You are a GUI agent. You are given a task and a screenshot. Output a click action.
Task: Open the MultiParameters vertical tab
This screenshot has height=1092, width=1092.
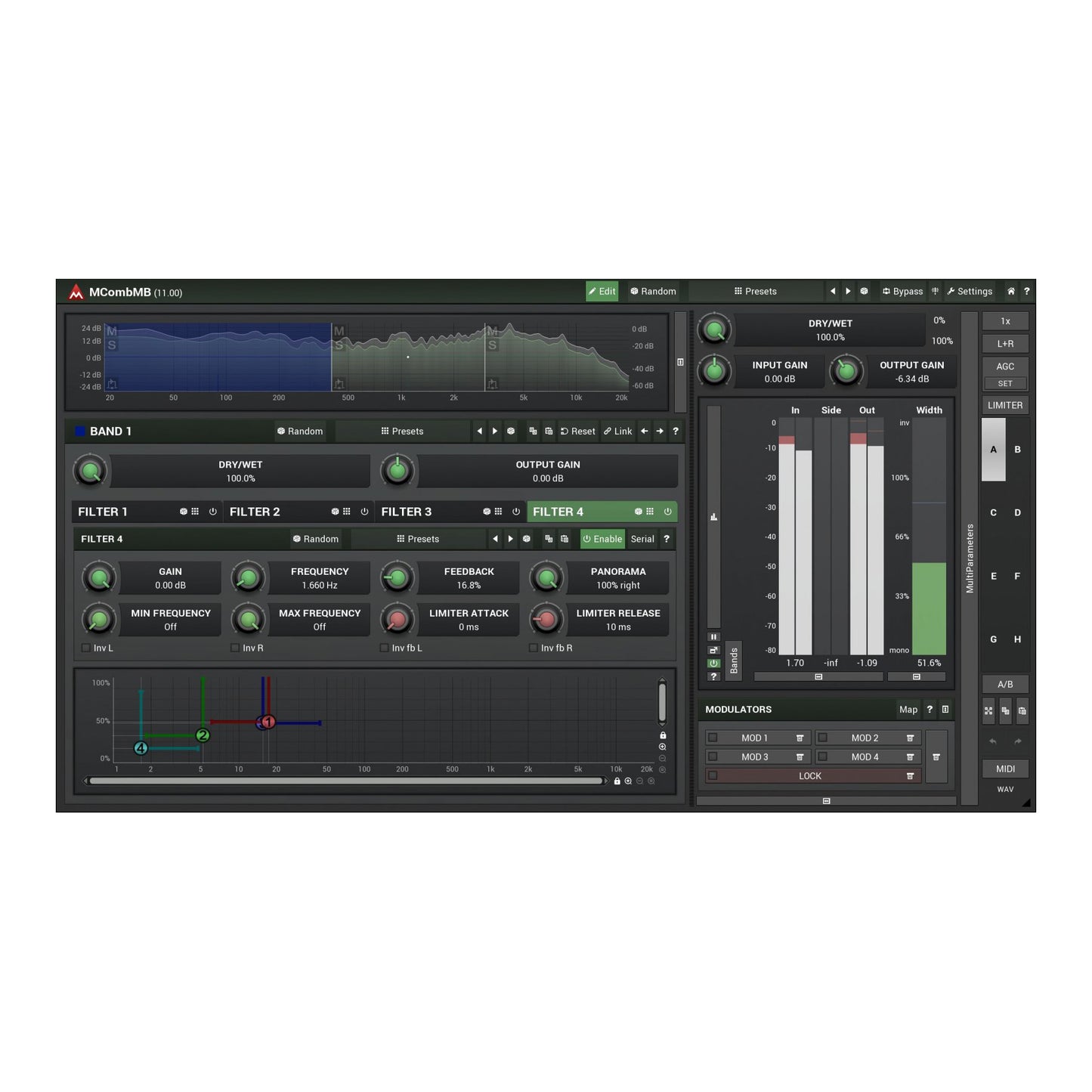(x=970, y=558)
